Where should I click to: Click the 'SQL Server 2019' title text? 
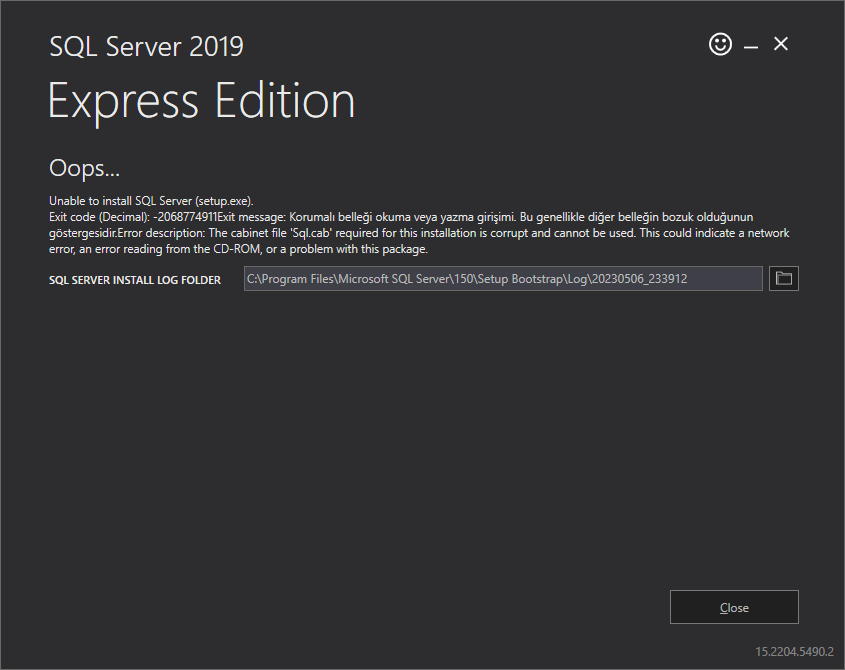click(x=146, y=46)
